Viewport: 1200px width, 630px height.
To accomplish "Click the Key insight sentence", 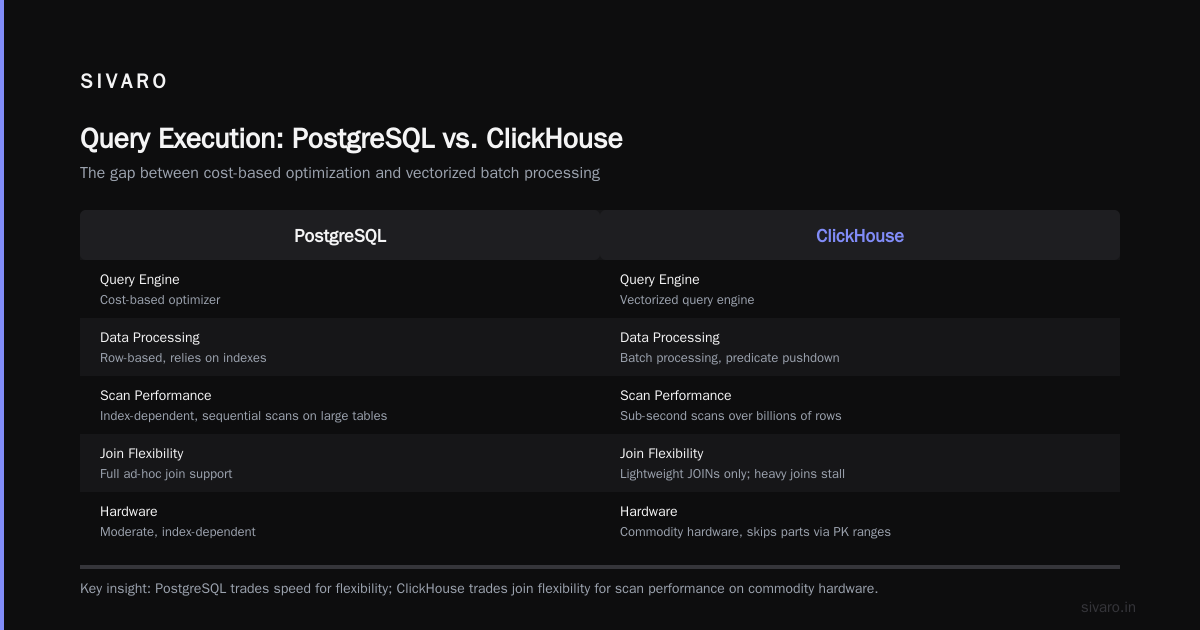I will pyautogui.click(x=479, y=589).
